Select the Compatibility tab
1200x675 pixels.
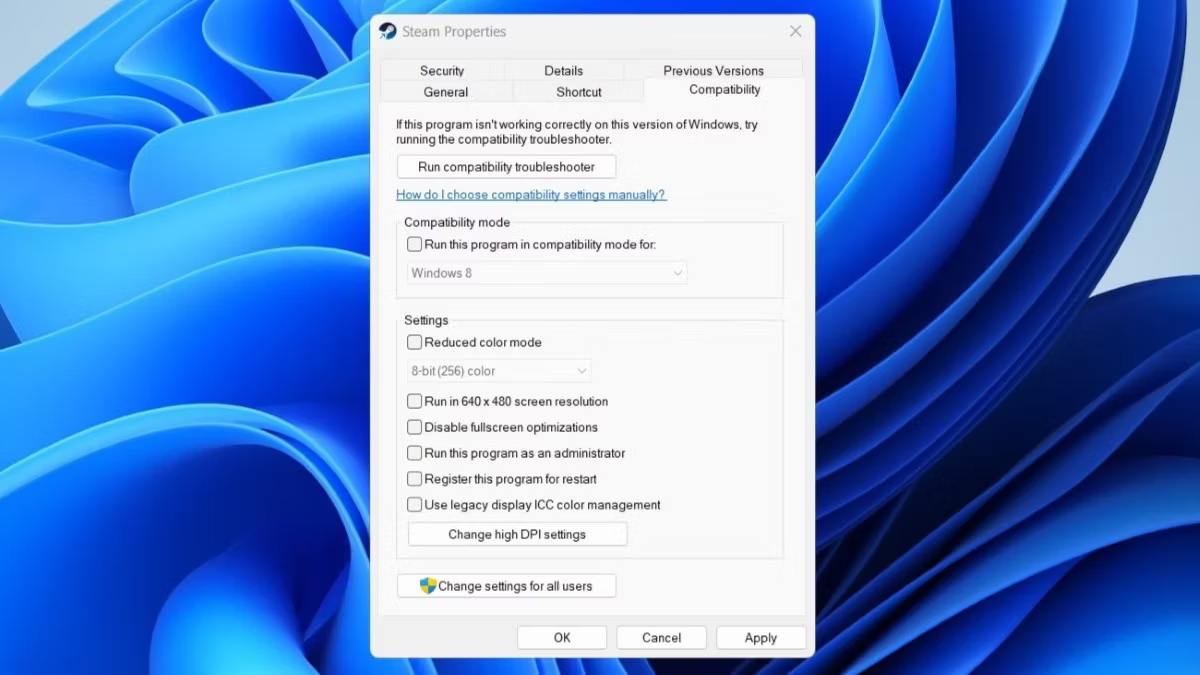pos(725,90)
